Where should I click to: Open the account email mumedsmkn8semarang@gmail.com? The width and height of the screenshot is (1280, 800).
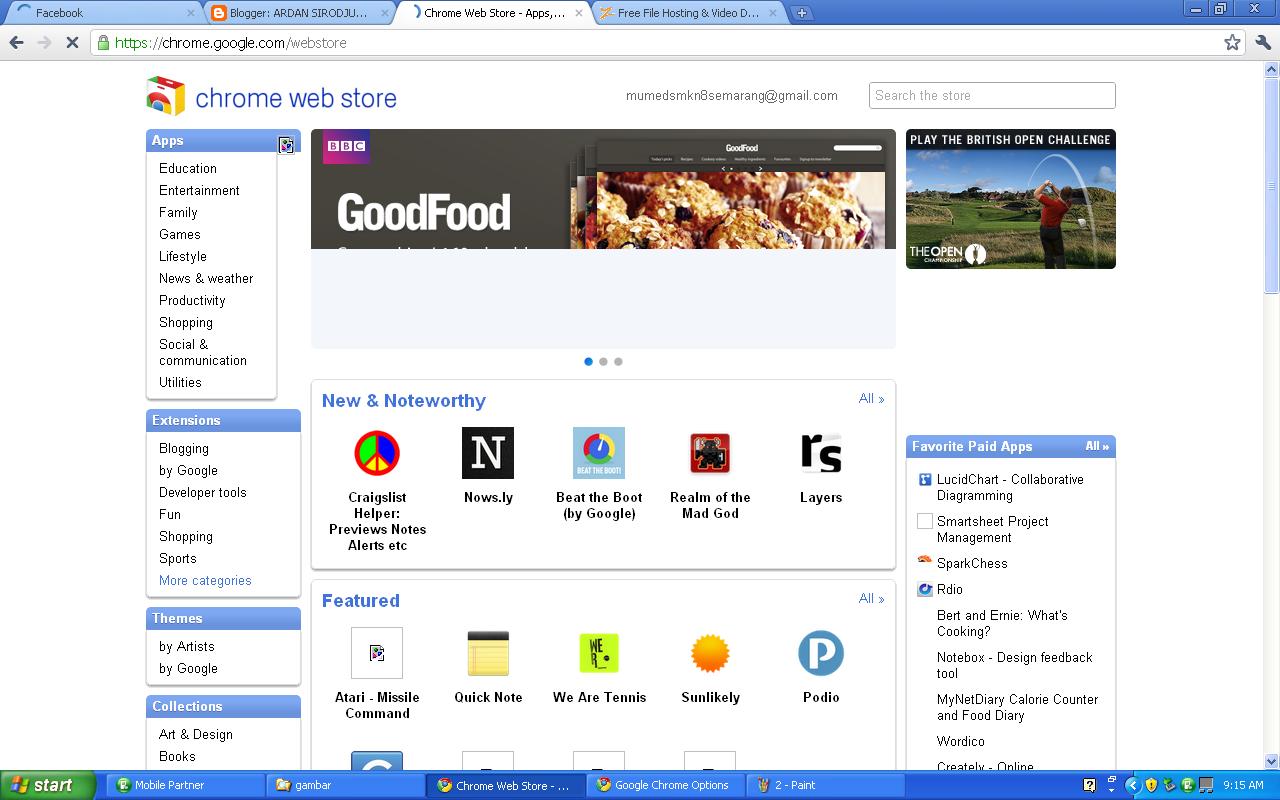point(732,95)
